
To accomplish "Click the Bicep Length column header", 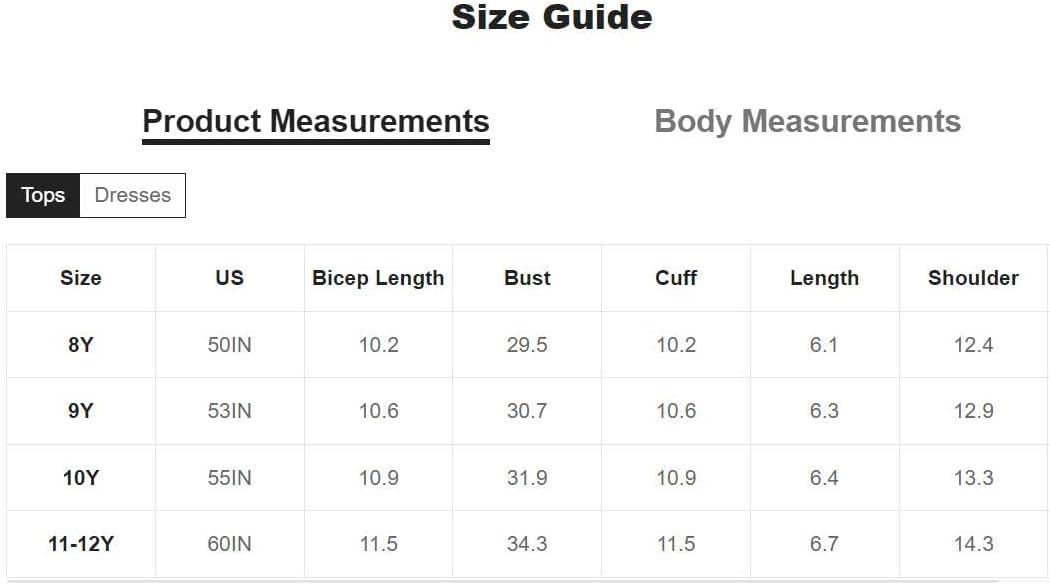I will click(x=378, y=278).
